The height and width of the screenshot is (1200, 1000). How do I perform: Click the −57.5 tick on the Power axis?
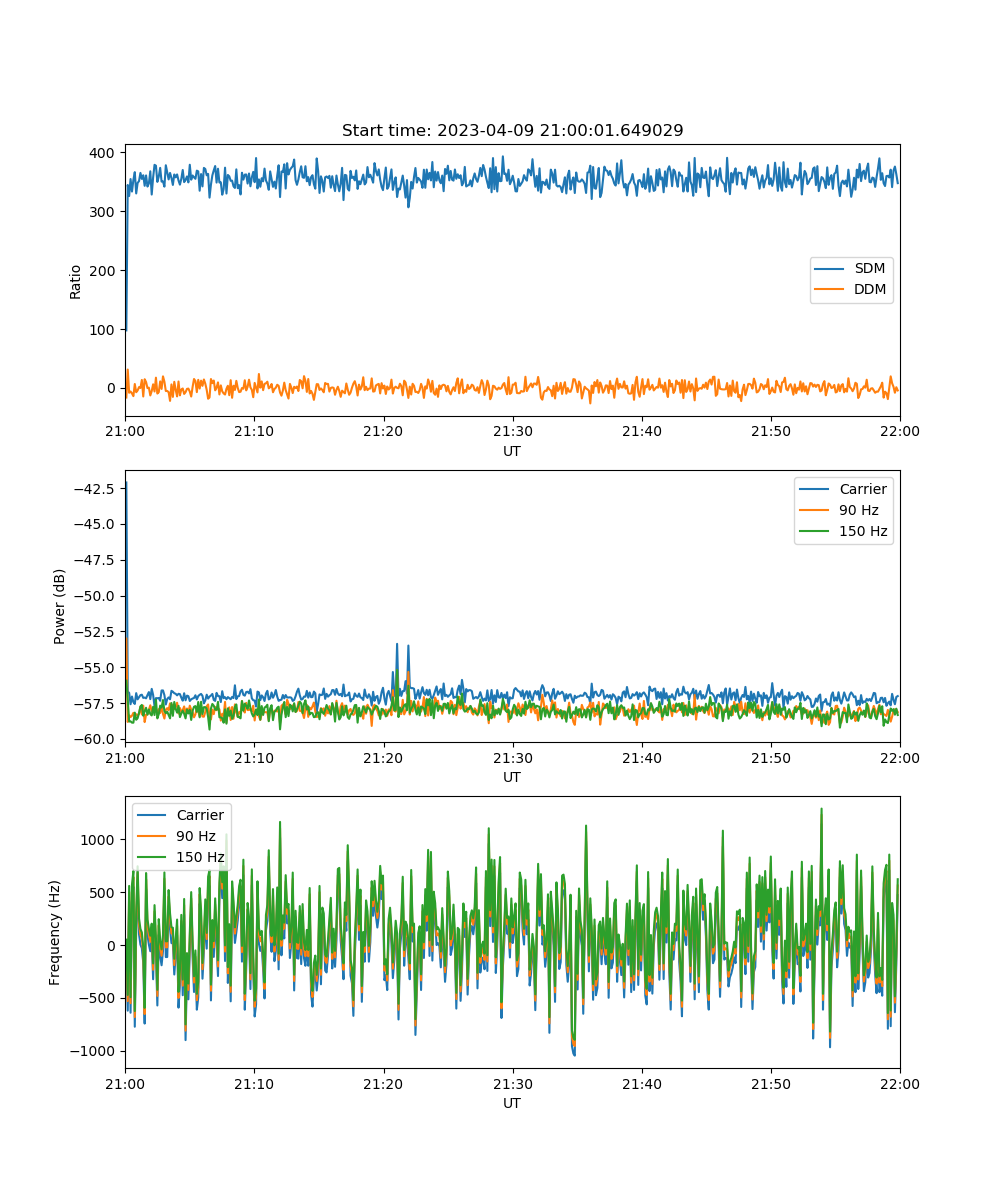95,704
